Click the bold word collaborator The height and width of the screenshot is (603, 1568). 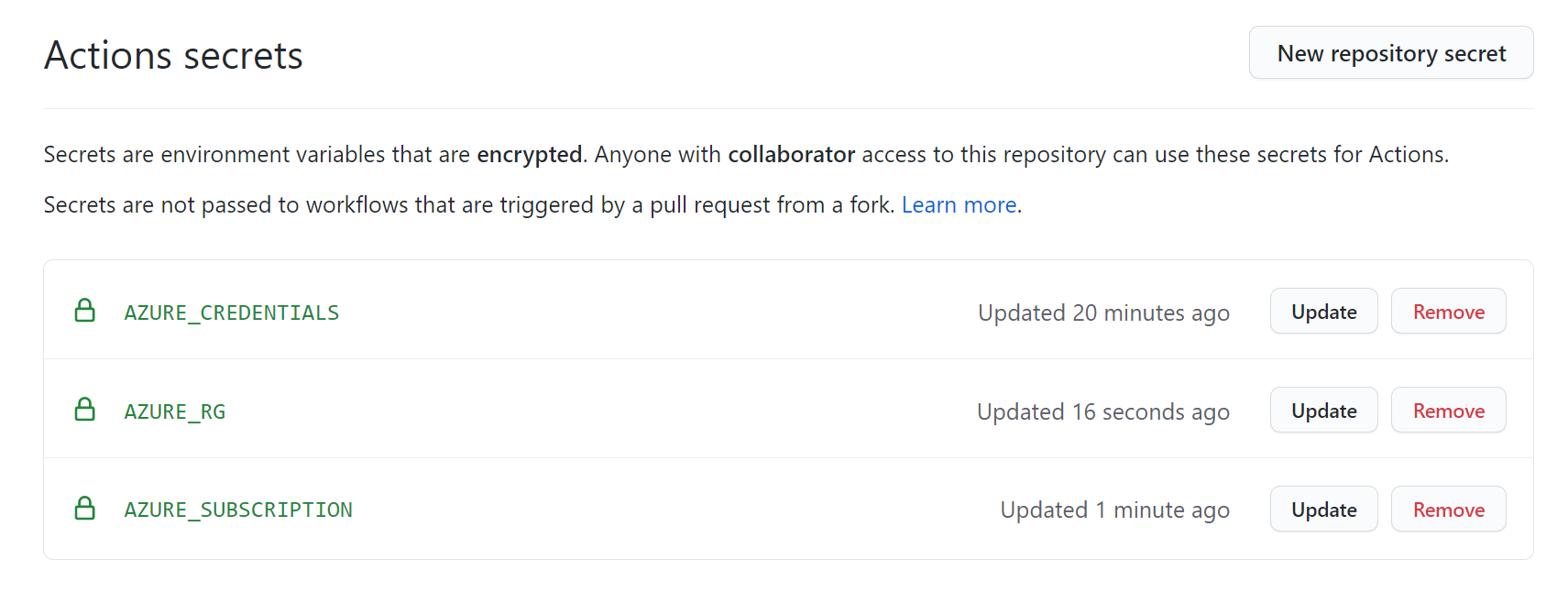click(792, 155)
